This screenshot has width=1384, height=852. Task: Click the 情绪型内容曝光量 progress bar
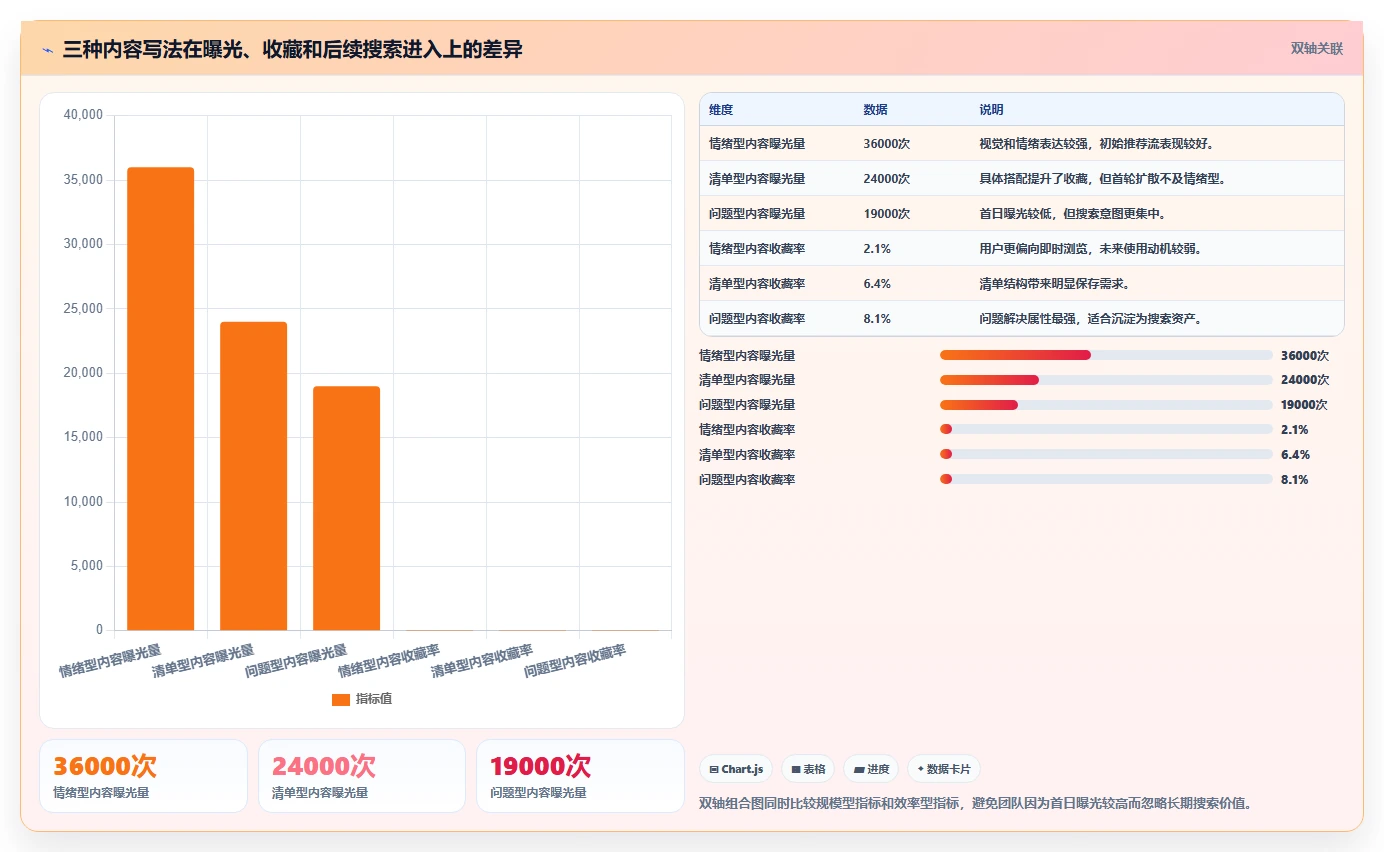click(x=1106, y=355)
